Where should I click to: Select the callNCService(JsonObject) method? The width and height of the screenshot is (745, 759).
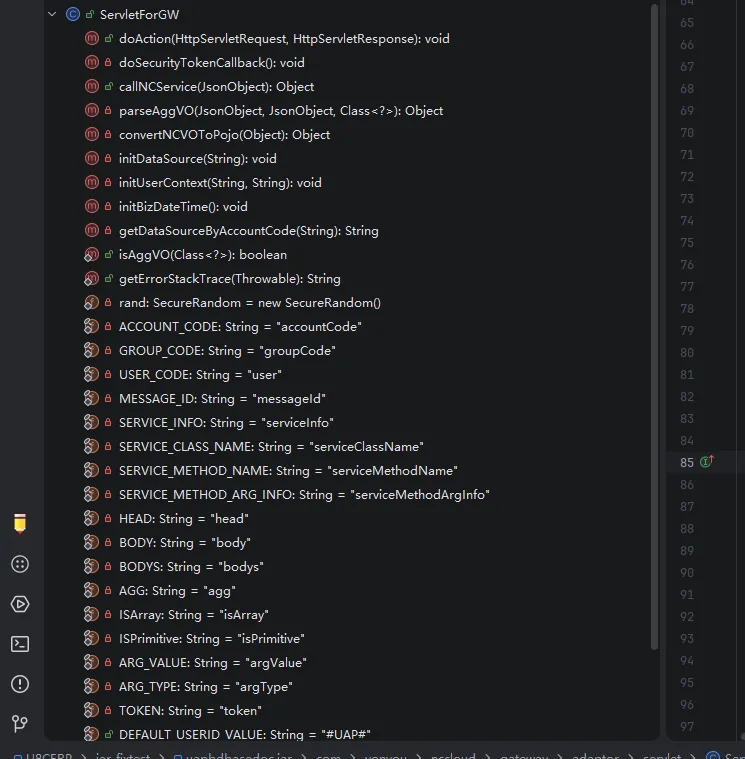coord(216,87)
